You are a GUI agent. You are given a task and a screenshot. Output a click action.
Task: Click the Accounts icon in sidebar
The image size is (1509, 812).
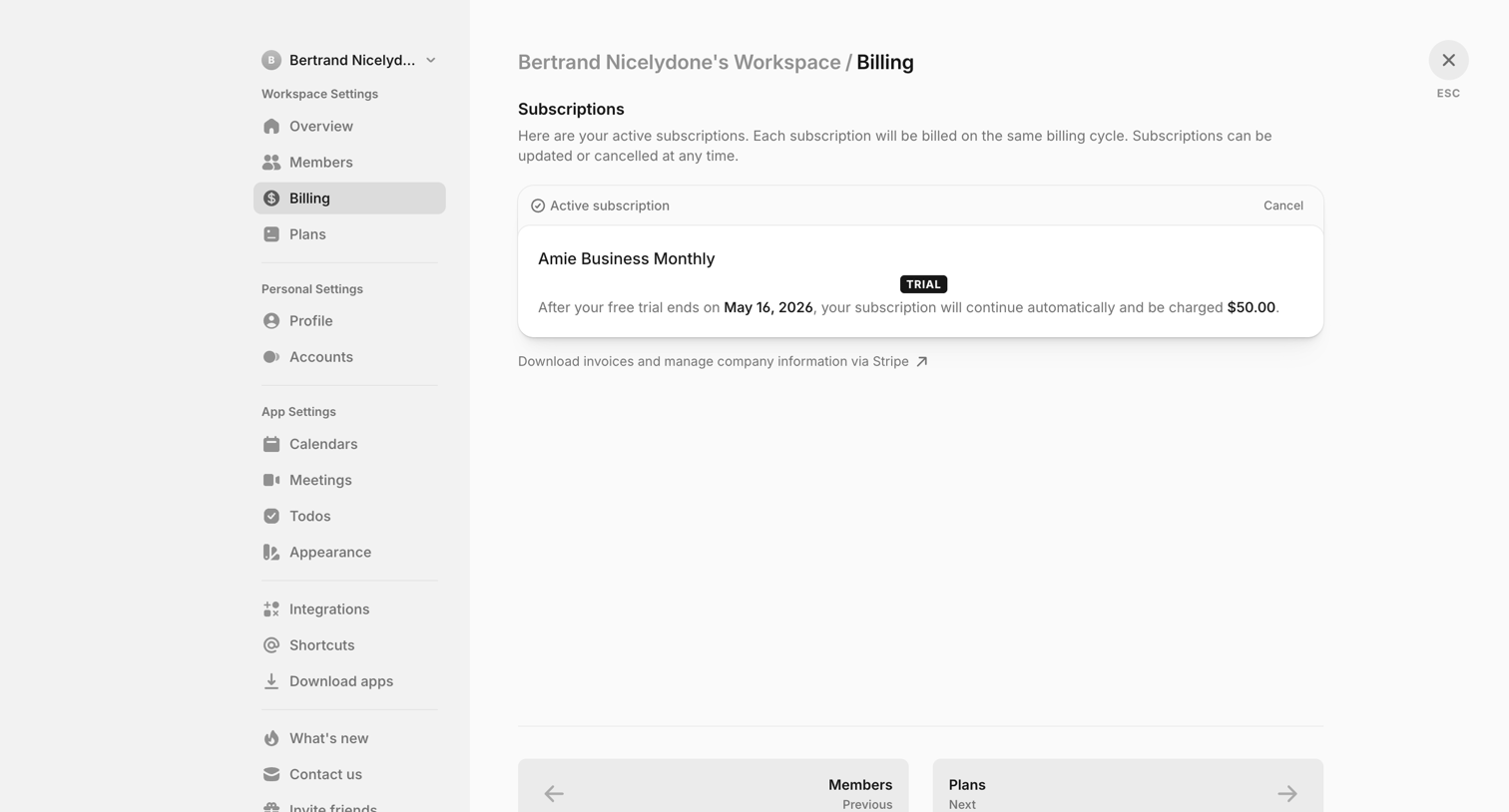coord(271,357)
